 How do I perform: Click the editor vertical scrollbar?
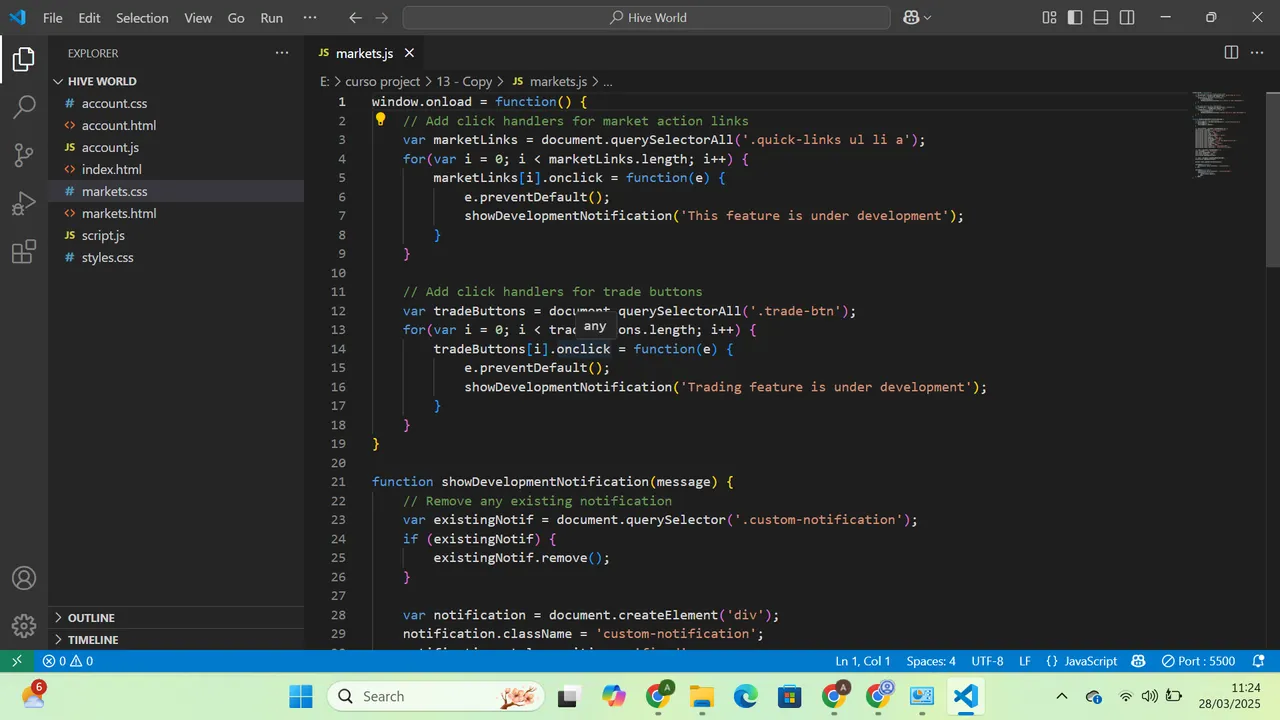(1272, 178)
